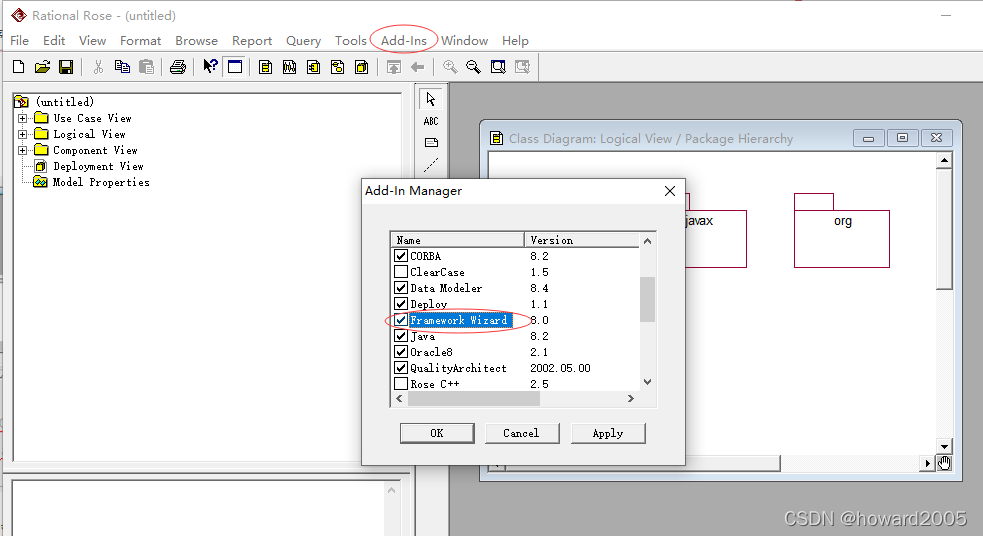Click the Browse Parent toolbar icon
983x536 pixels.
[x=394, y=66]
